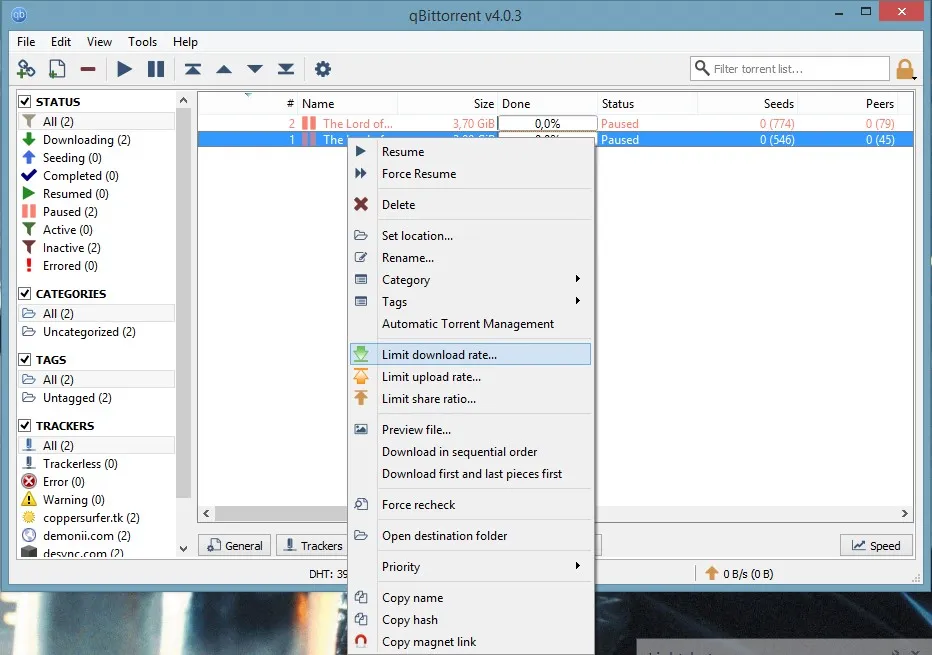This screenshot has width=932, height=655.
Task: Sort by the Seeds column header
Action: click(x=747, y=103)
